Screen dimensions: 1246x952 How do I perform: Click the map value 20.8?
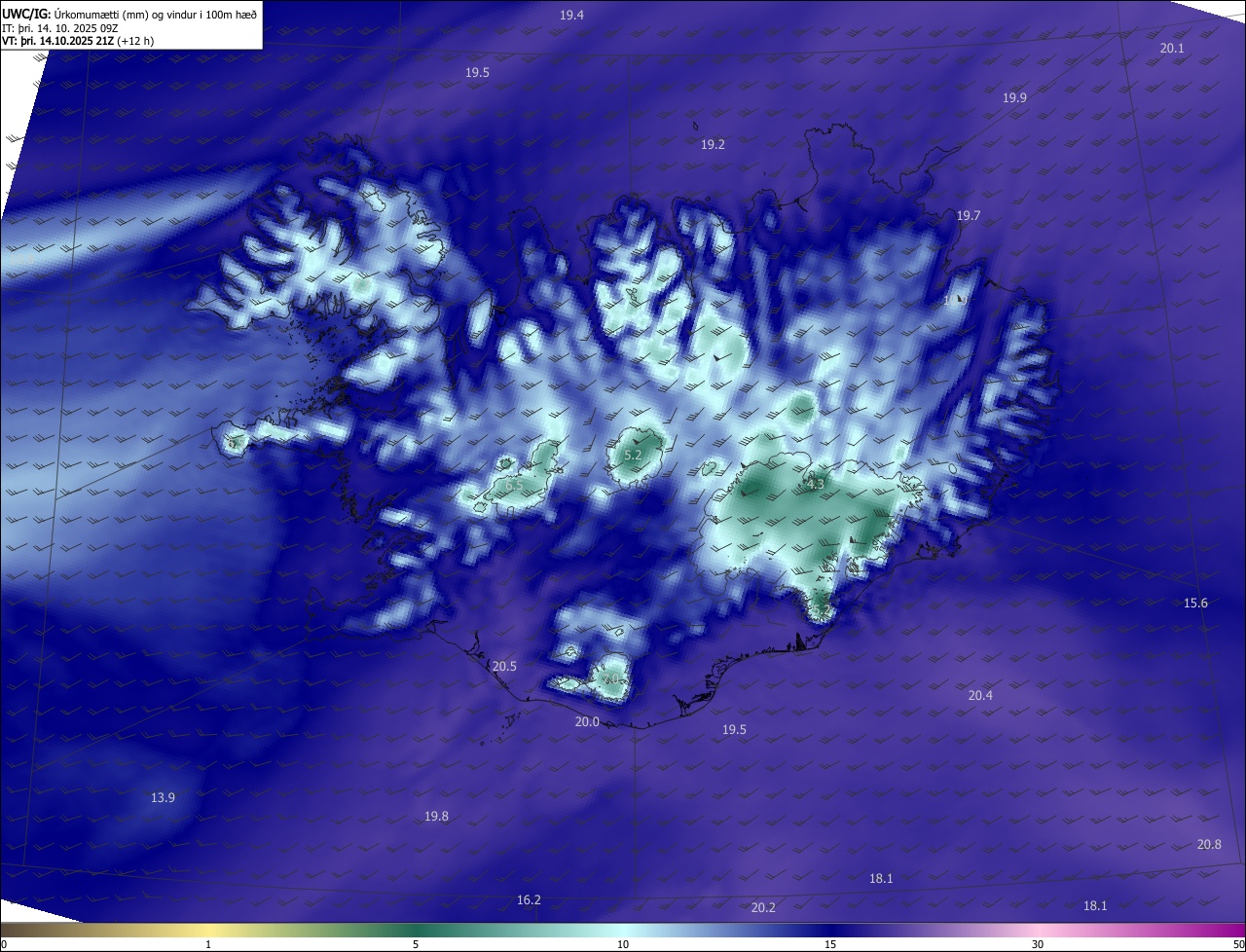pos(1209,845)
